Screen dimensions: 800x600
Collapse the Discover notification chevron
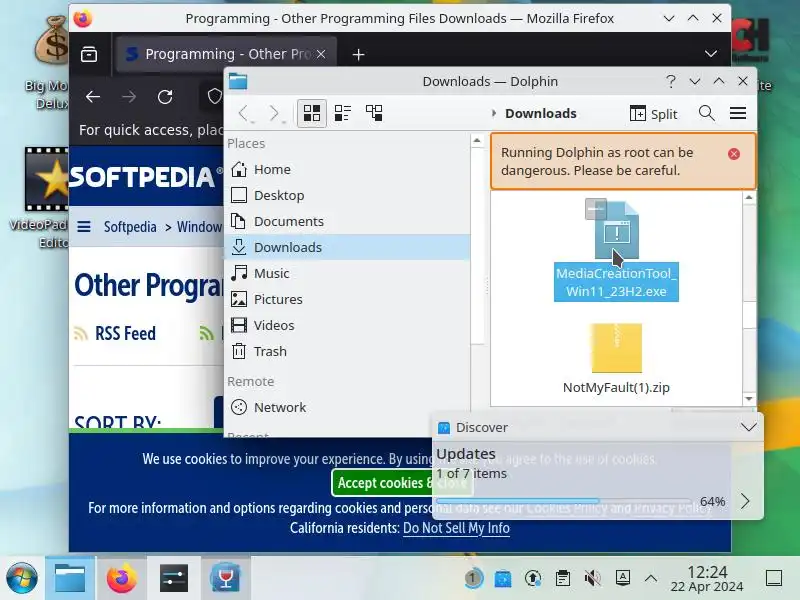748,427
